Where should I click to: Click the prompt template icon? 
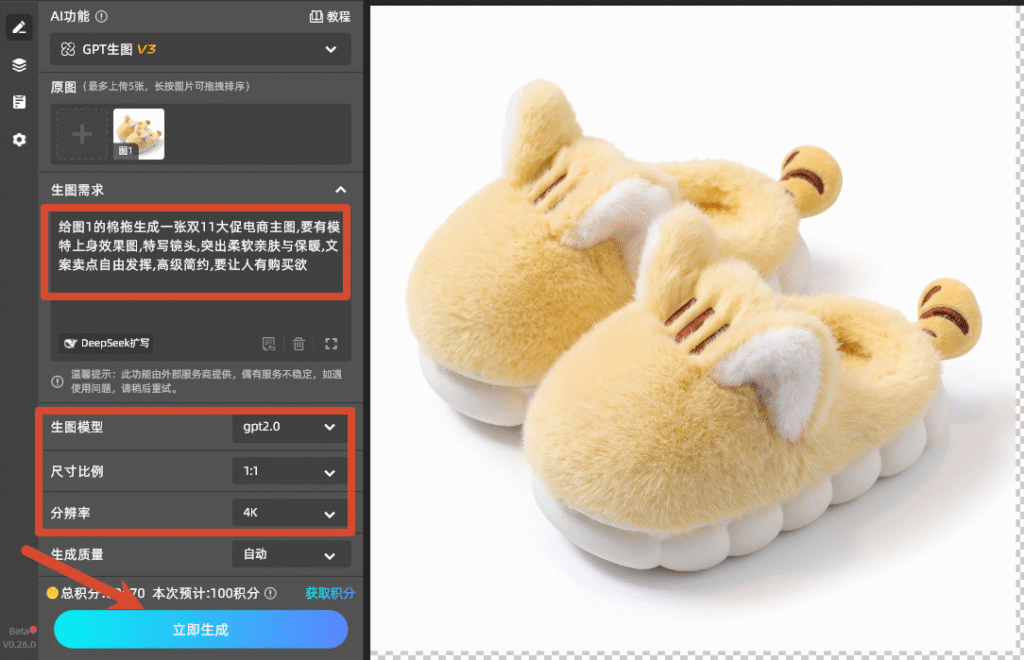tap(268, 343)
